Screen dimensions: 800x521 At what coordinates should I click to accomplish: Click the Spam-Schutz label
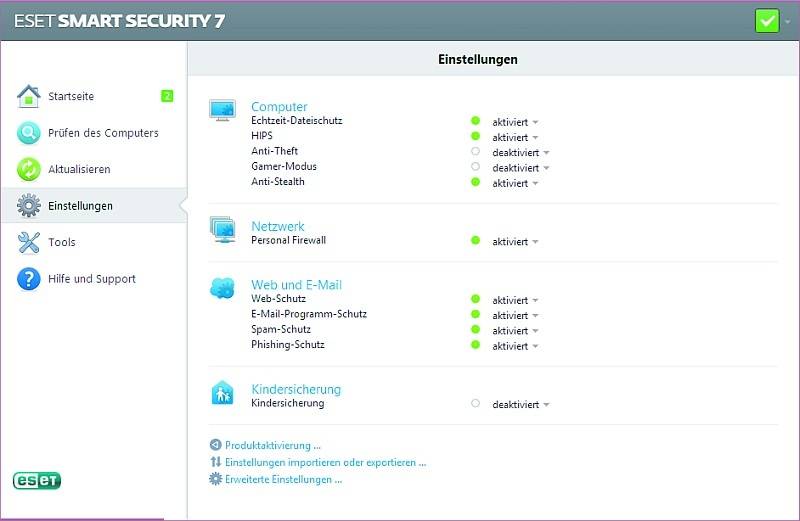pos(281,330)
